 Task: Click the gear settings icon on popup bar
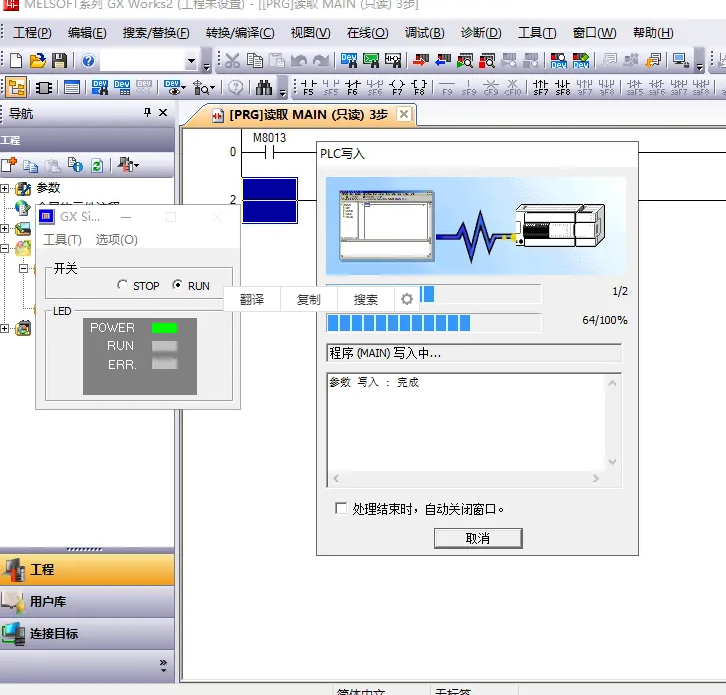(407, 299)
